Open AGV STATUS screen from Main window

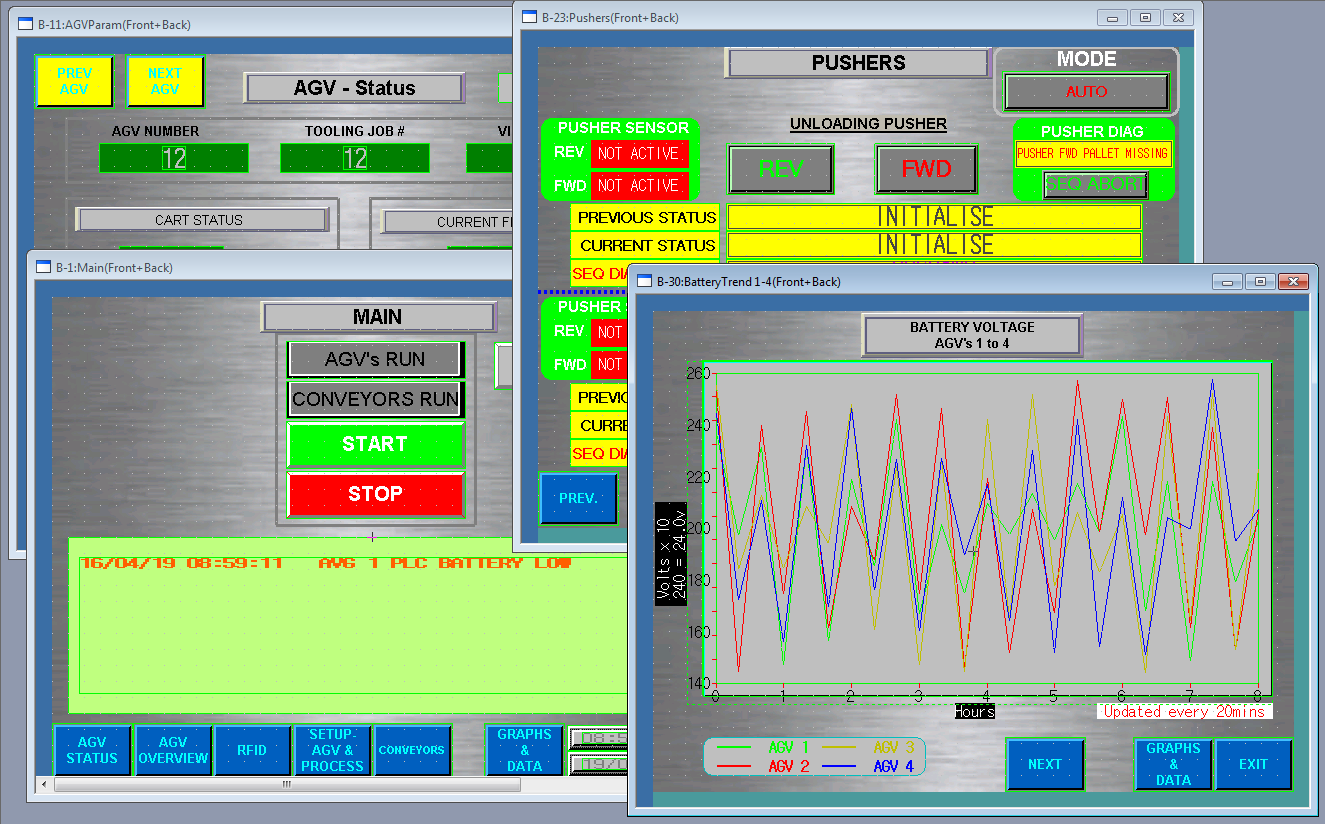(x=92, y=750)
